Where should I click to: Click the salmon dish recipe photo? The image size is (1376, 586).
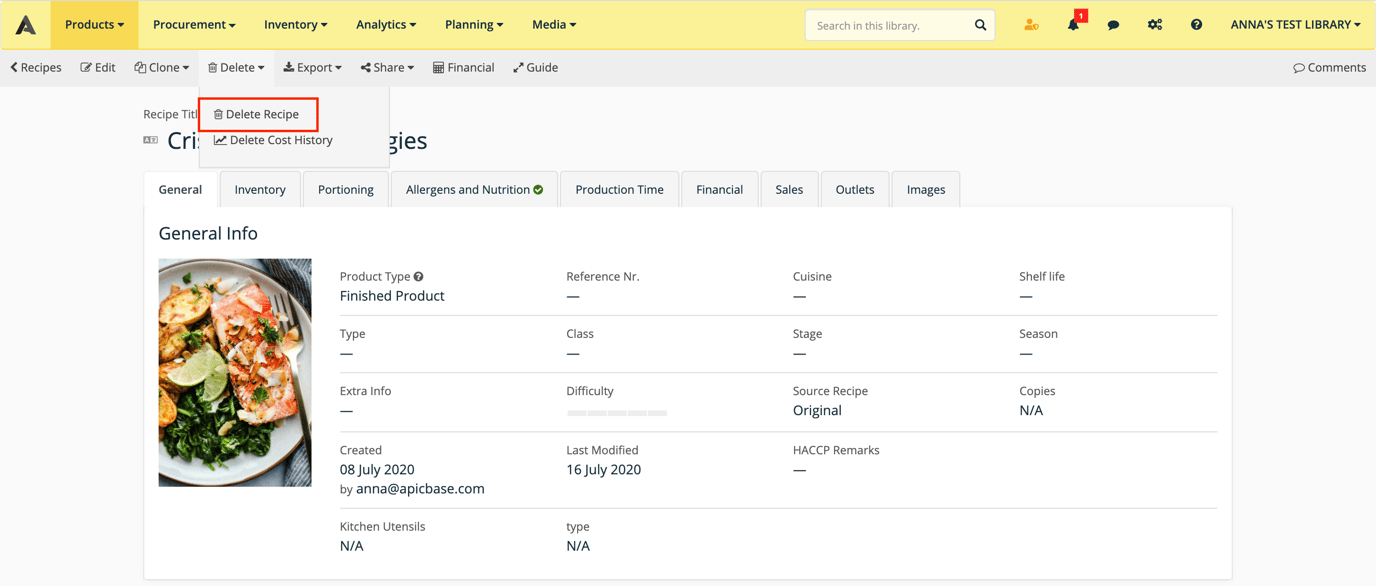coord(235,373)
